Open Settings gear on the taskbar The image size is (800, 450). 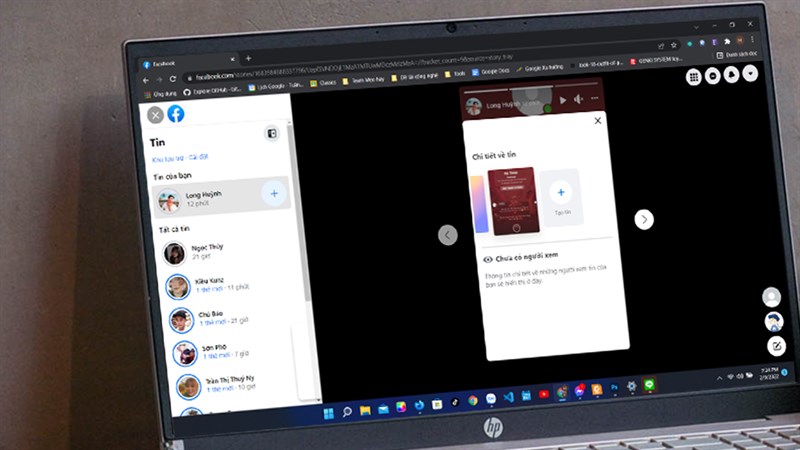(632, 386)
